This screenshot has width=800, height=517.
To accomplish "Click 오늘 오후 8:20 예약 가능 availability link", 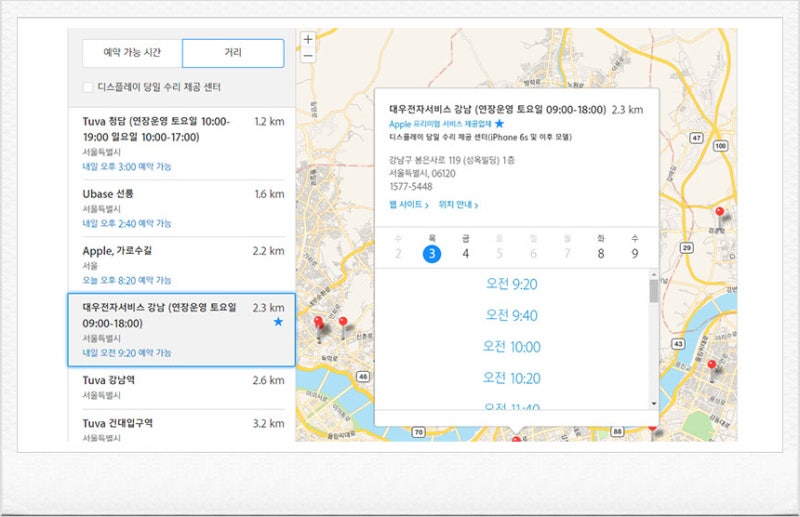I will 127,280.
